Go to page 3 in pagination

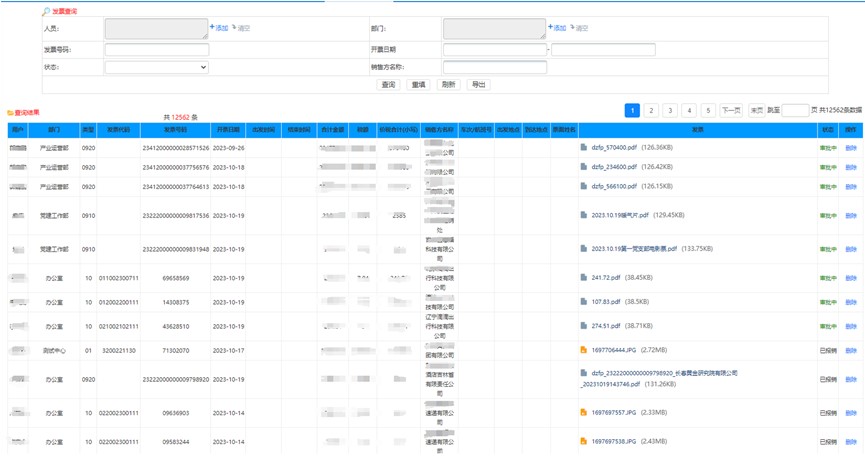pyautogui.click(x=670, y=110)
